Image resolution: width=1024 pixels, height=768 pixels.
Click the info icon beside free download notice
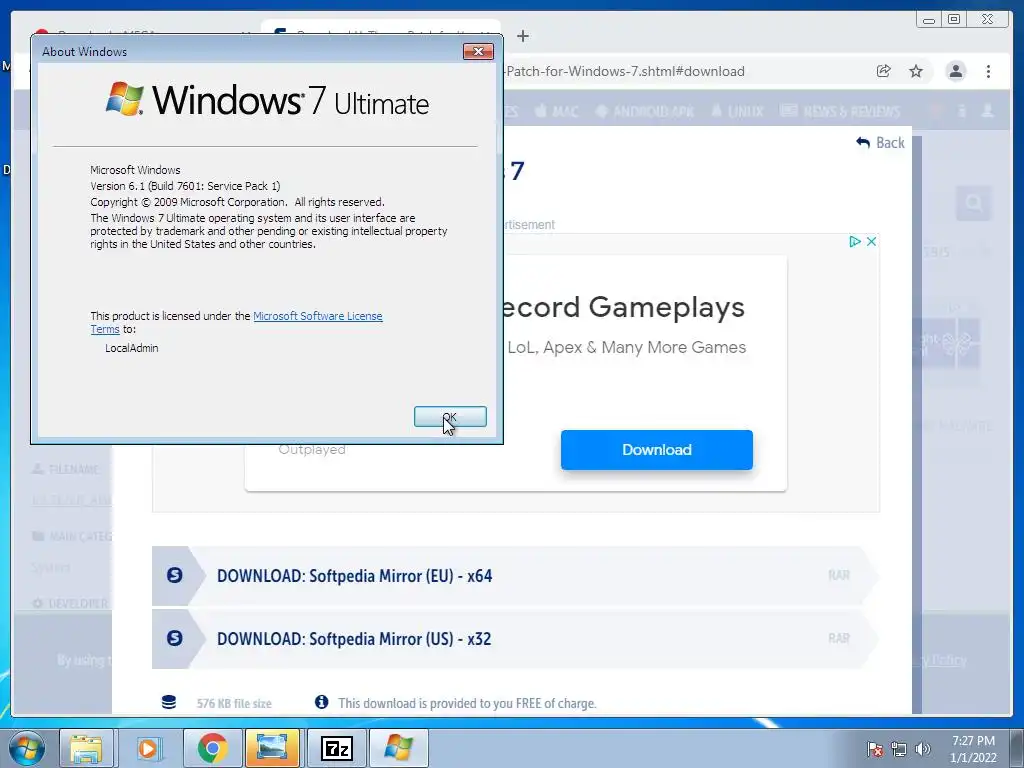pos(321,702)
